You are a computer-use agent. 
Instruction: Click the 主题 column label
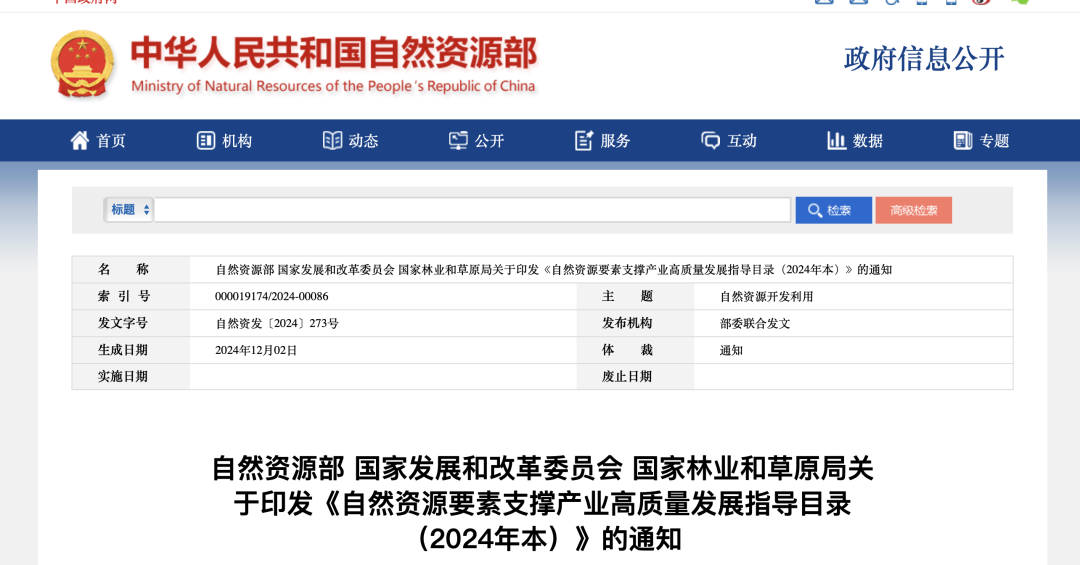point(627,296)
